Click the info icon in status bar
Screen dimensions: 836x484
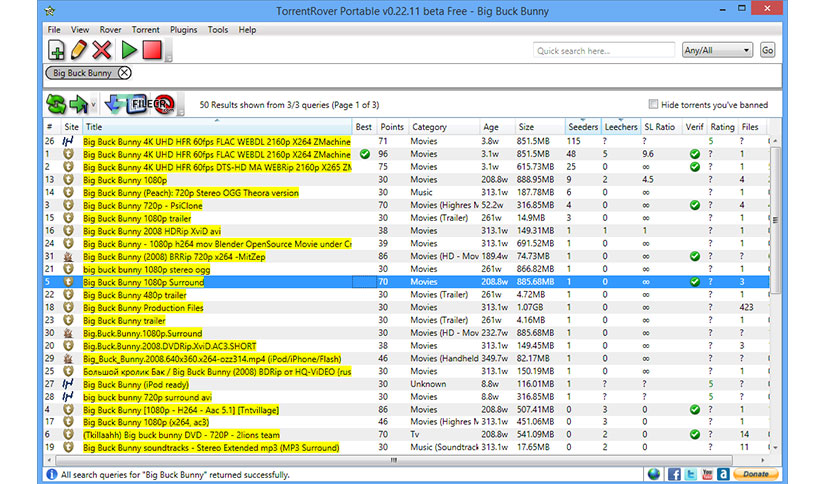(52, 474)
